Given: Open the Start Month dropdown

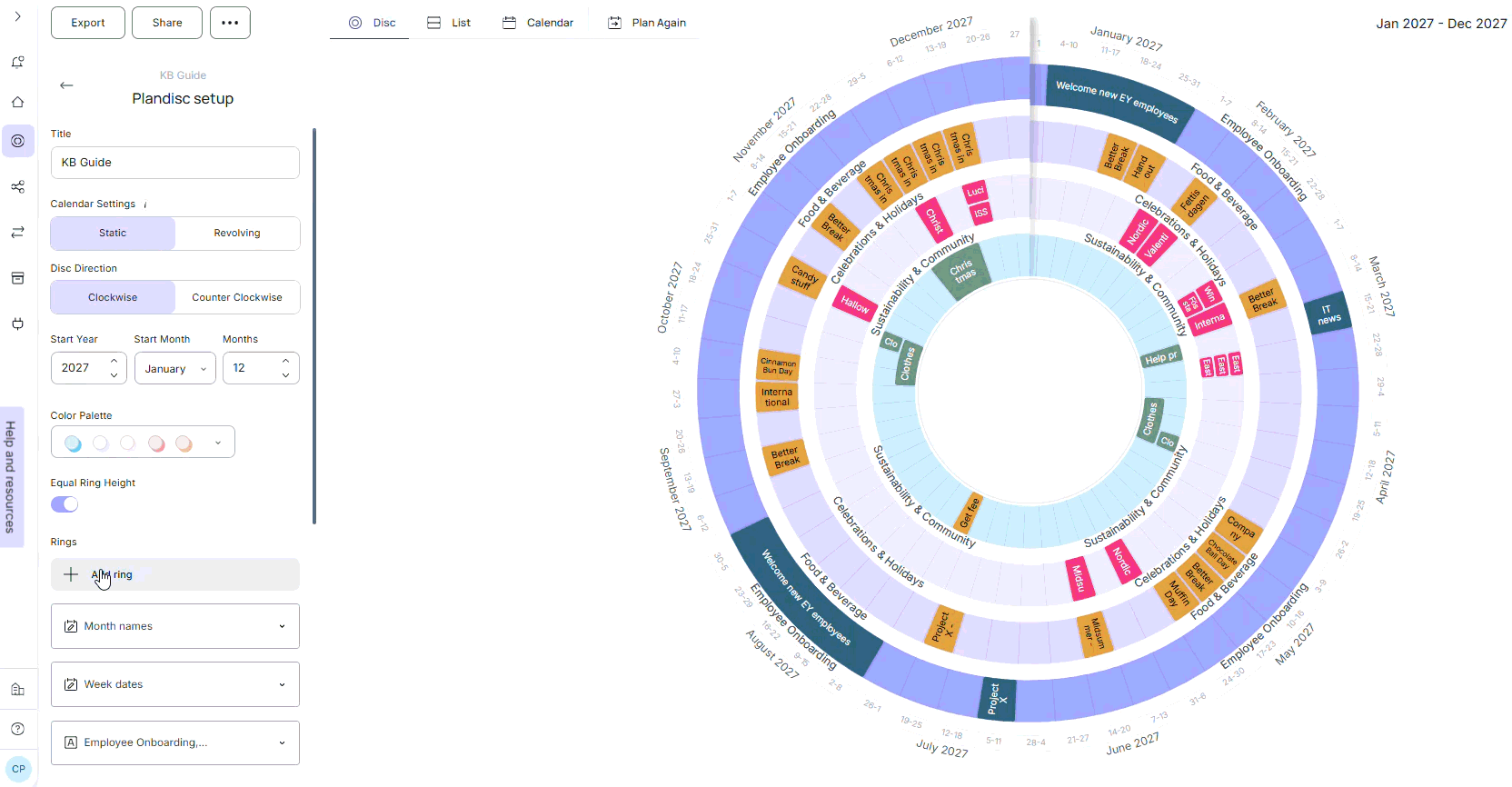Looking at the screenshot, I should pos(175,368).
